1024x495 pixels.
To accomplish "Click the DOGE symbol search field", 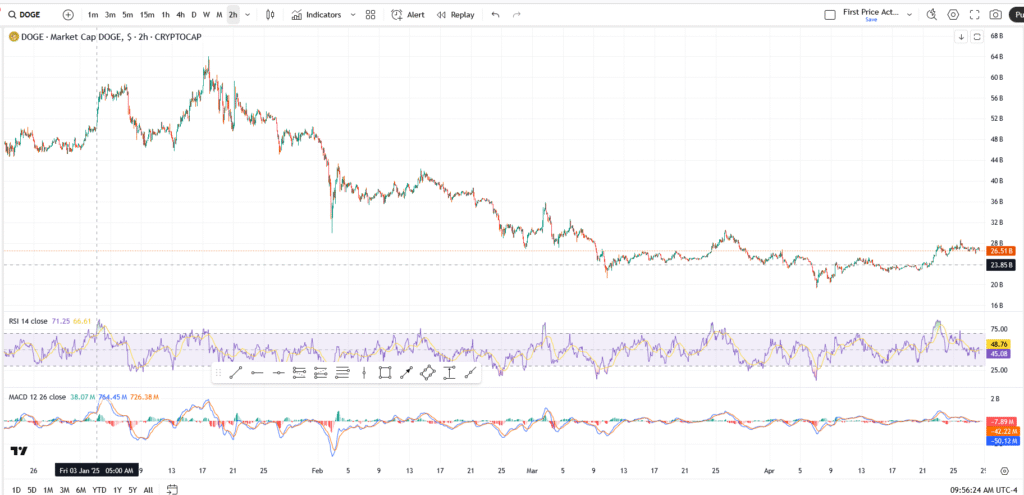I will (28, 15).
